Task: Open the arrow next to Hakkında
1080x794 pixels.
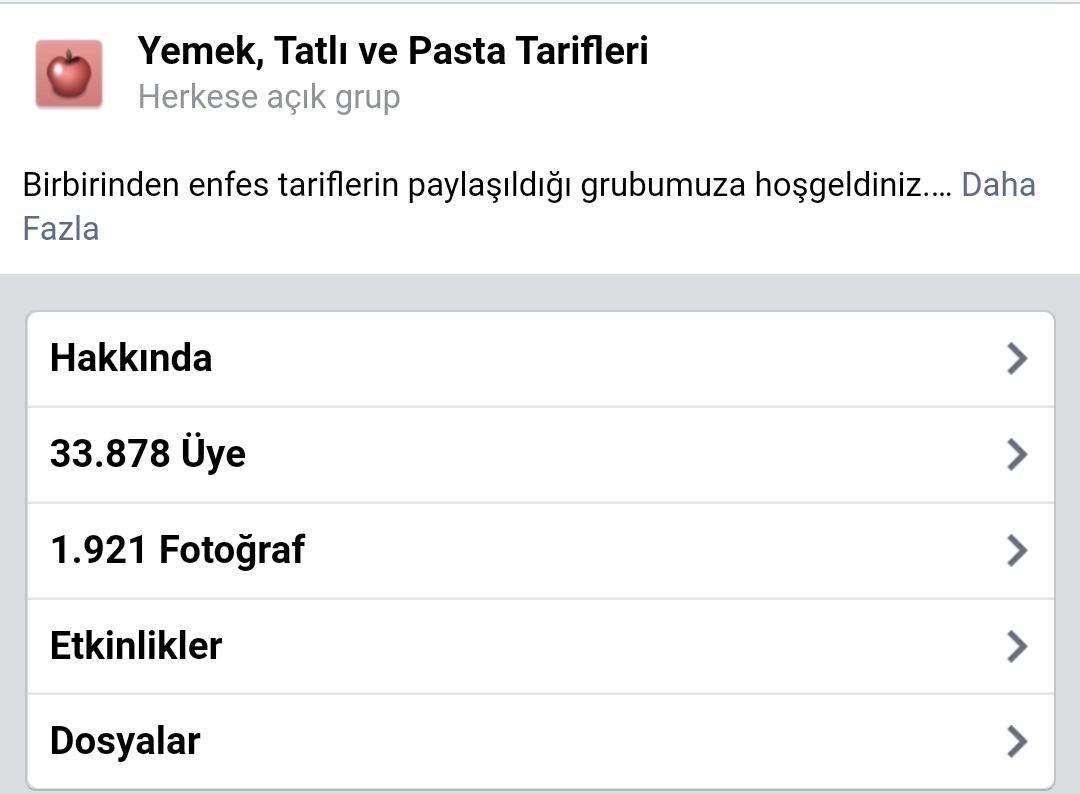Action: click(1017, 359)
